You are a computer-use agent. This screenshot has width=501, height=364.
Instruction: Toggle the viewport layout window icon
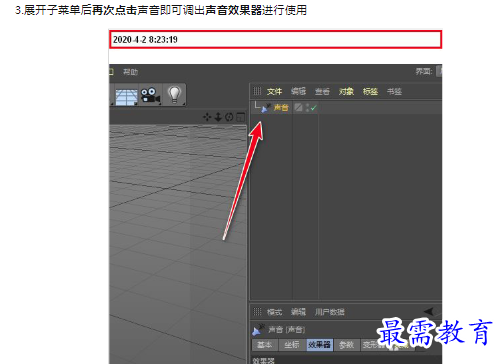[x=240, y=117]
